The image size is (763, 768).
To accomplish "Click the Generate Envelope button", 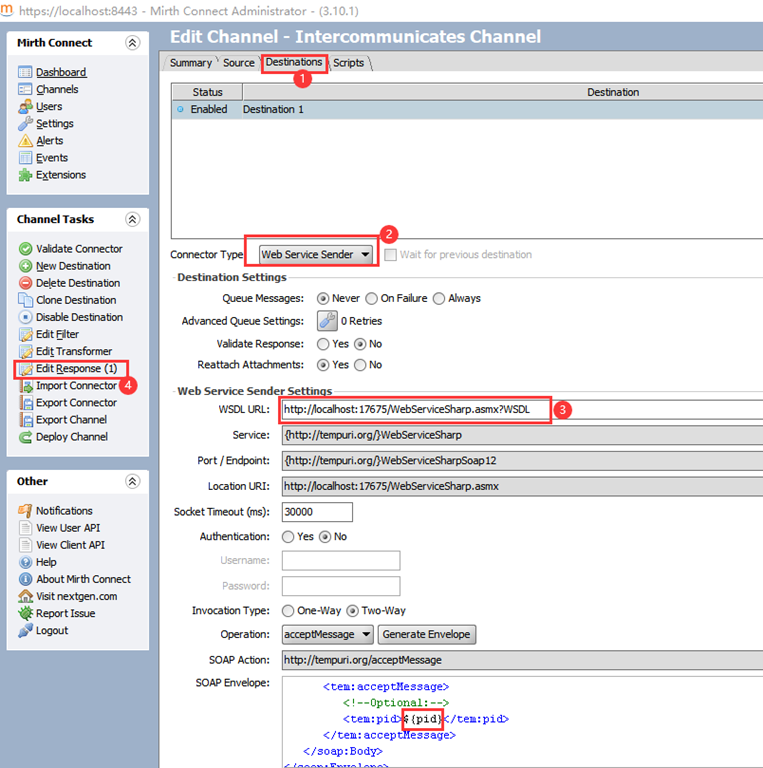I will pyautogui.click(x=427, y=634).
